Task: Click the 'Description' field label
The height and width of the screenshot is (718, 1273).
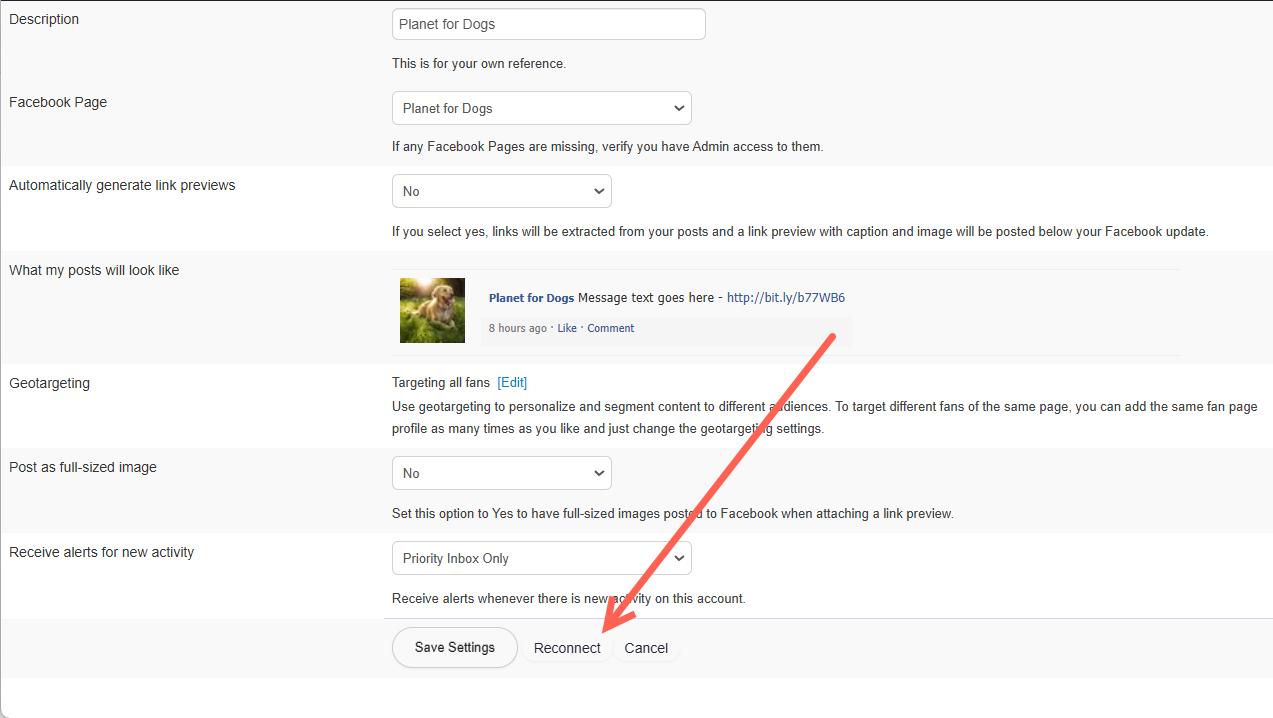Action: click(x=44, y=19)
